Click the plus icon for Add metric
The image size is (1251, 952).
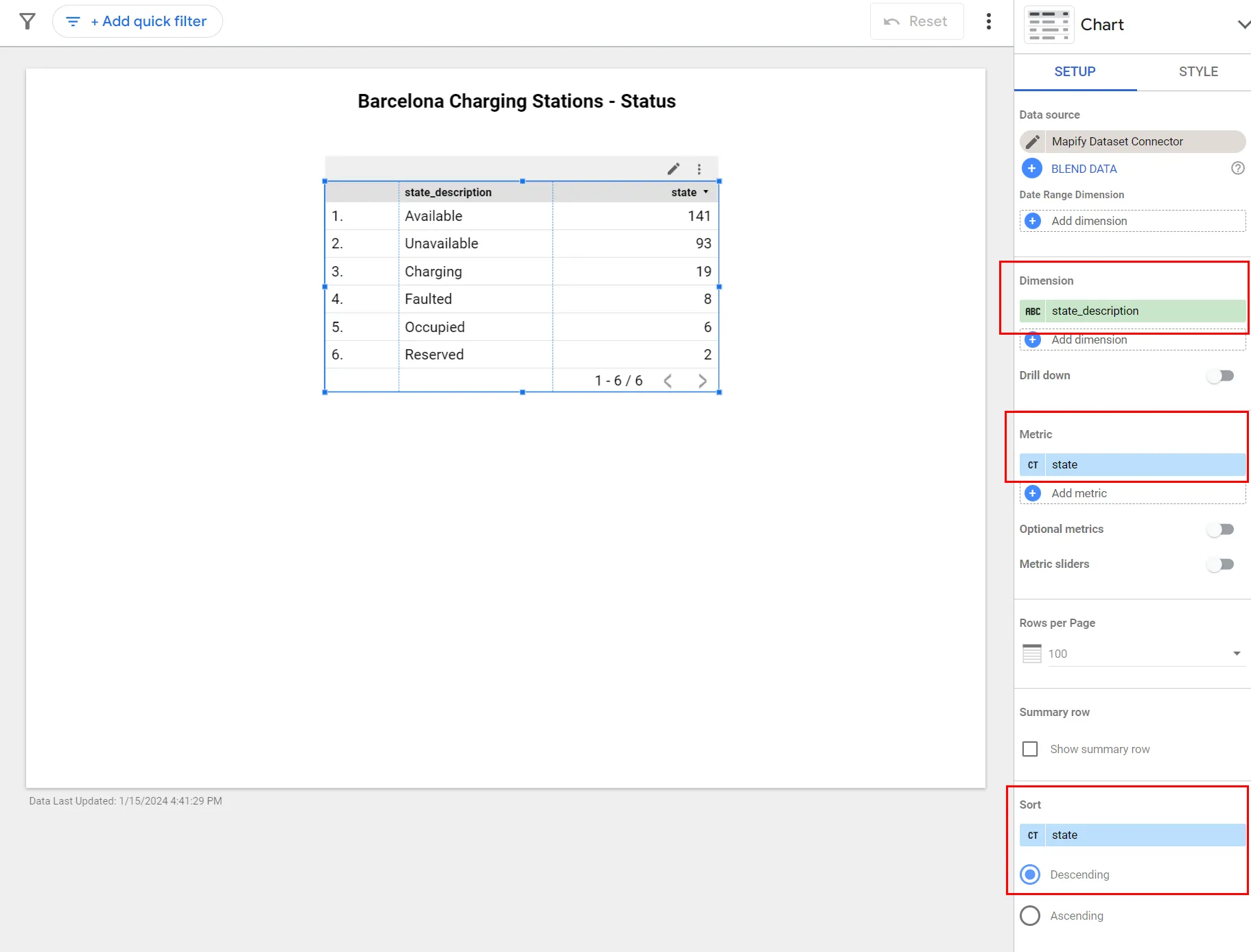[x=1033, y=493]
